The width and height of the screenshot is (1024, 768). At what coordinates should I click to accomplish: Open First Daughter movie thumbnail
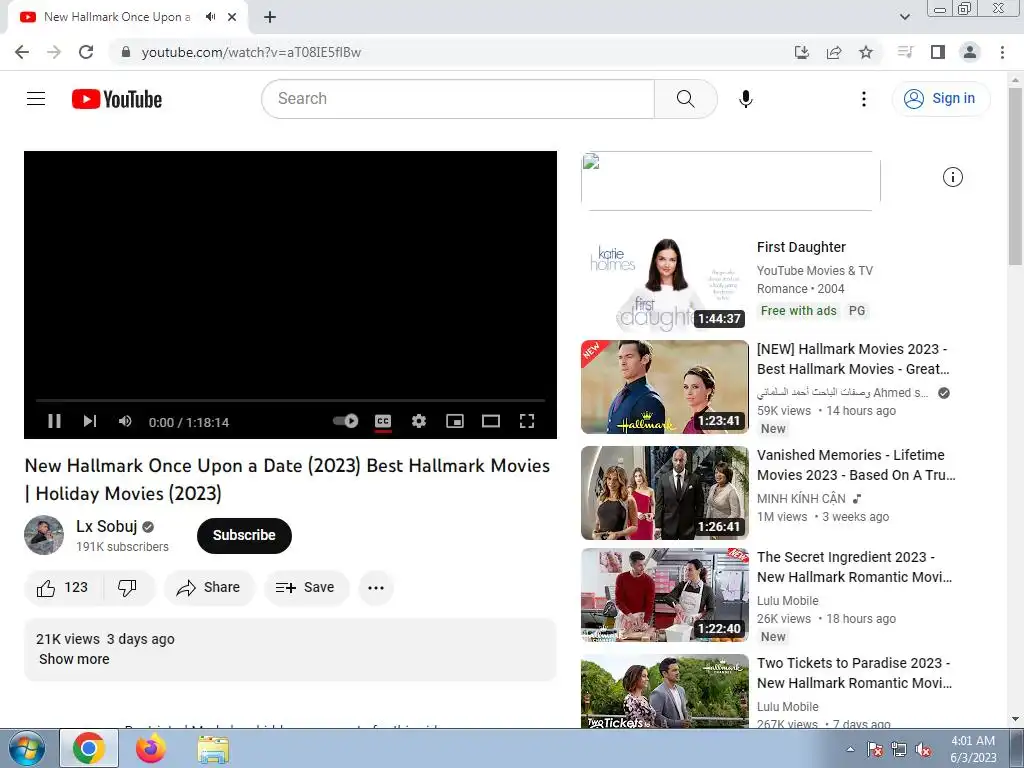[x=664, y=285]
